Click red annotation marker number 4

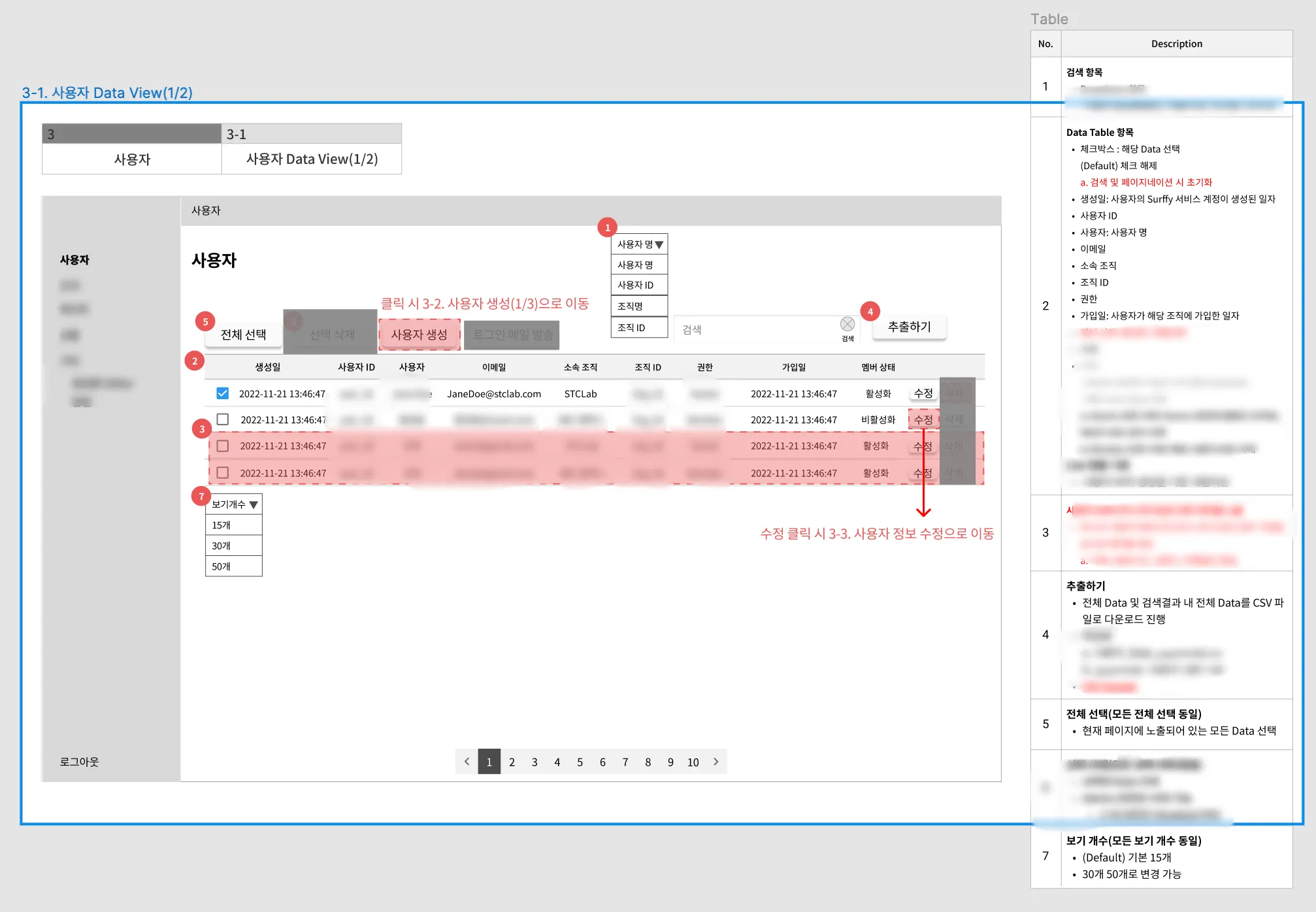tap(870, 312)
